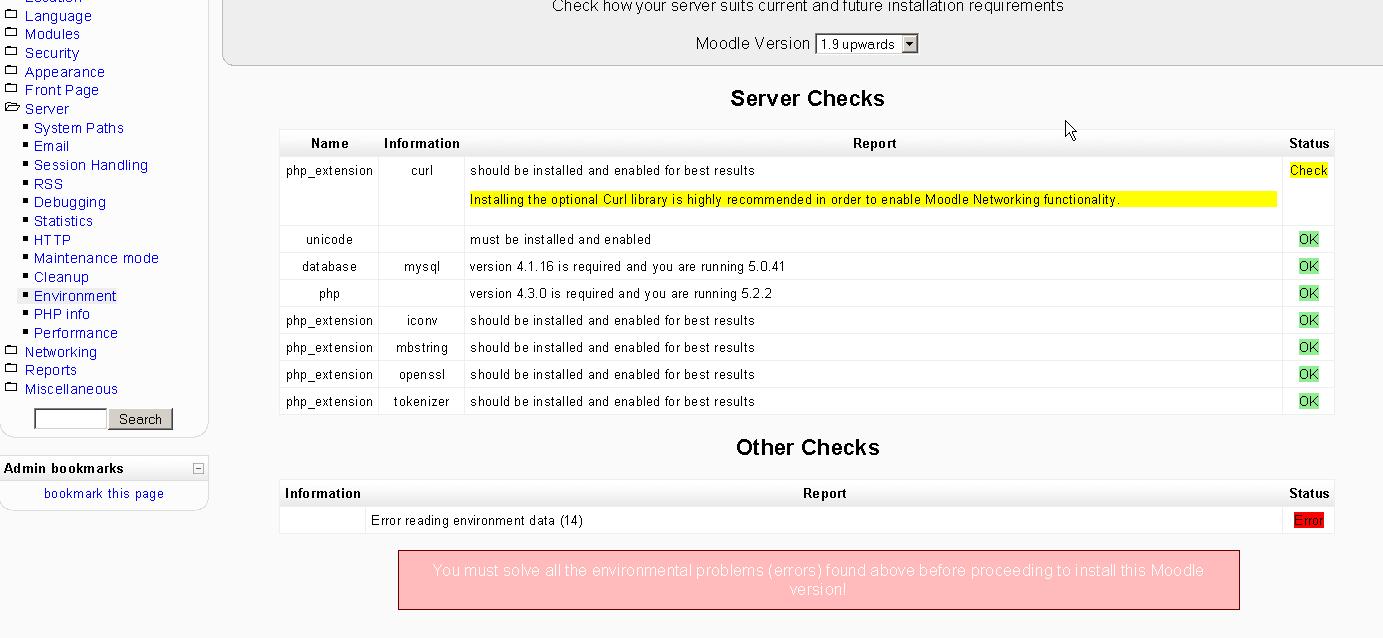The height and width of the screenshot is (638, 1383).
Task: Open the Networking link
Action: pyautogui.click(x=61, y=352)
